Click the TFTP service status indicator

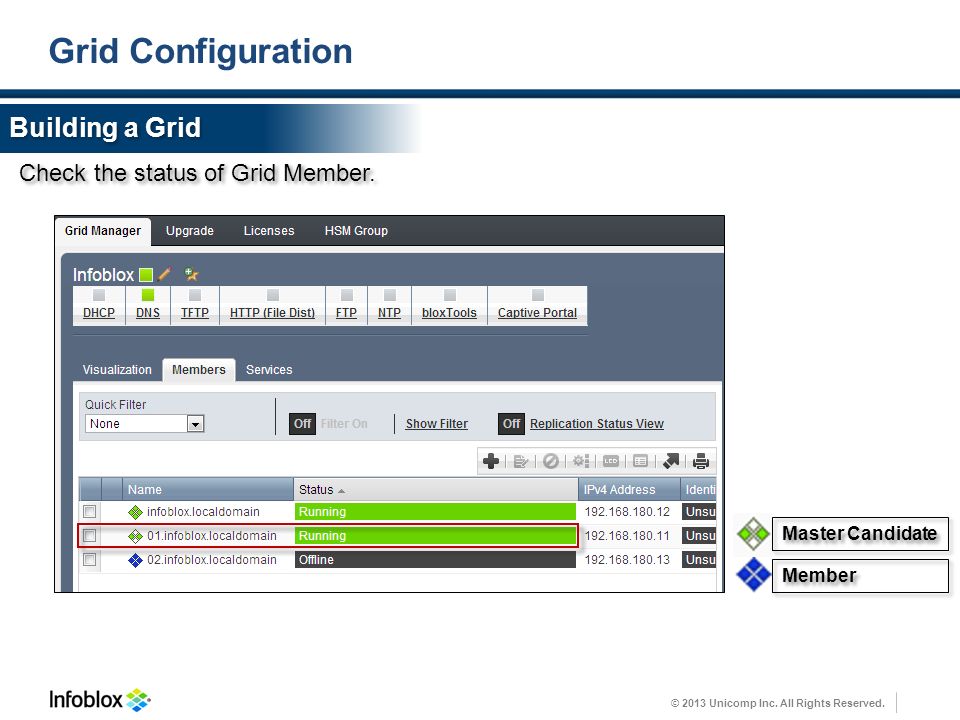coord(195,296)
